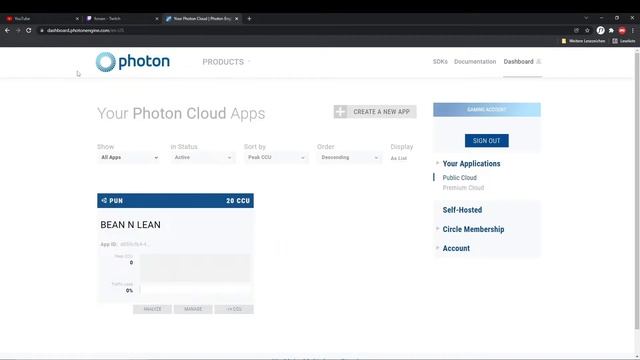Click the PUN icon on app card header
Viewport: 640px width, 360px height.
pos(104,200)
